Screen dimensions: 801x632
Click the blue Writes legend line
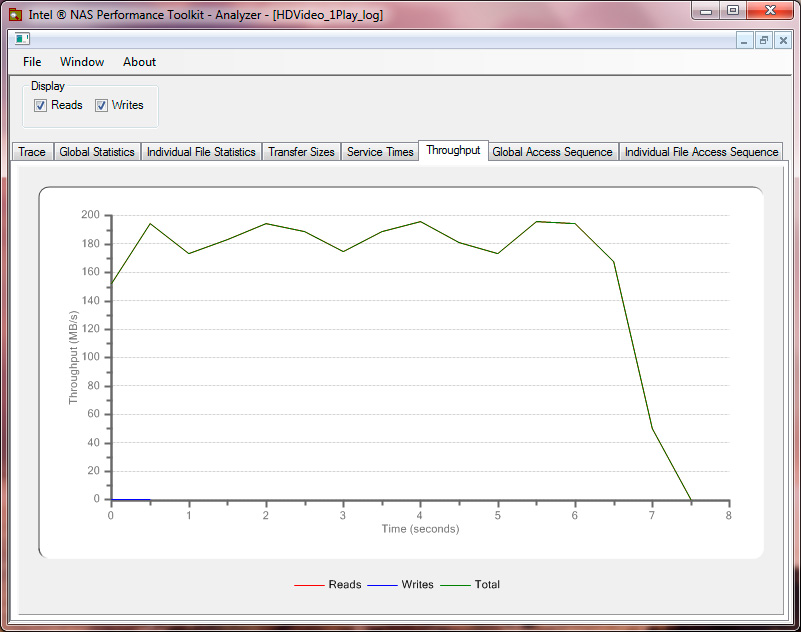382,585
